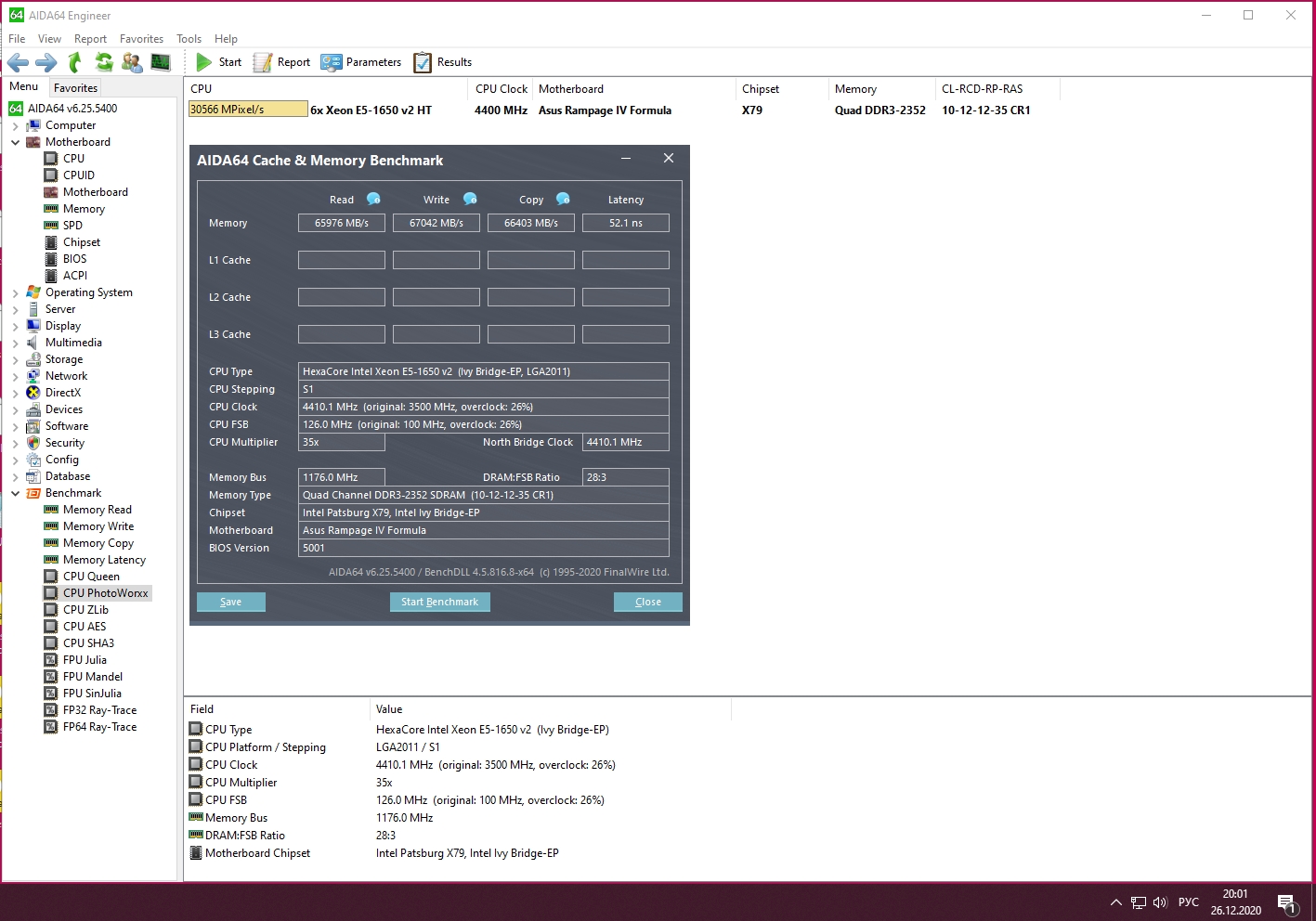Open the Report toolbar button
Viewport: 1316px width, 921px height.
pyautogui.click(x=282, y=62)
